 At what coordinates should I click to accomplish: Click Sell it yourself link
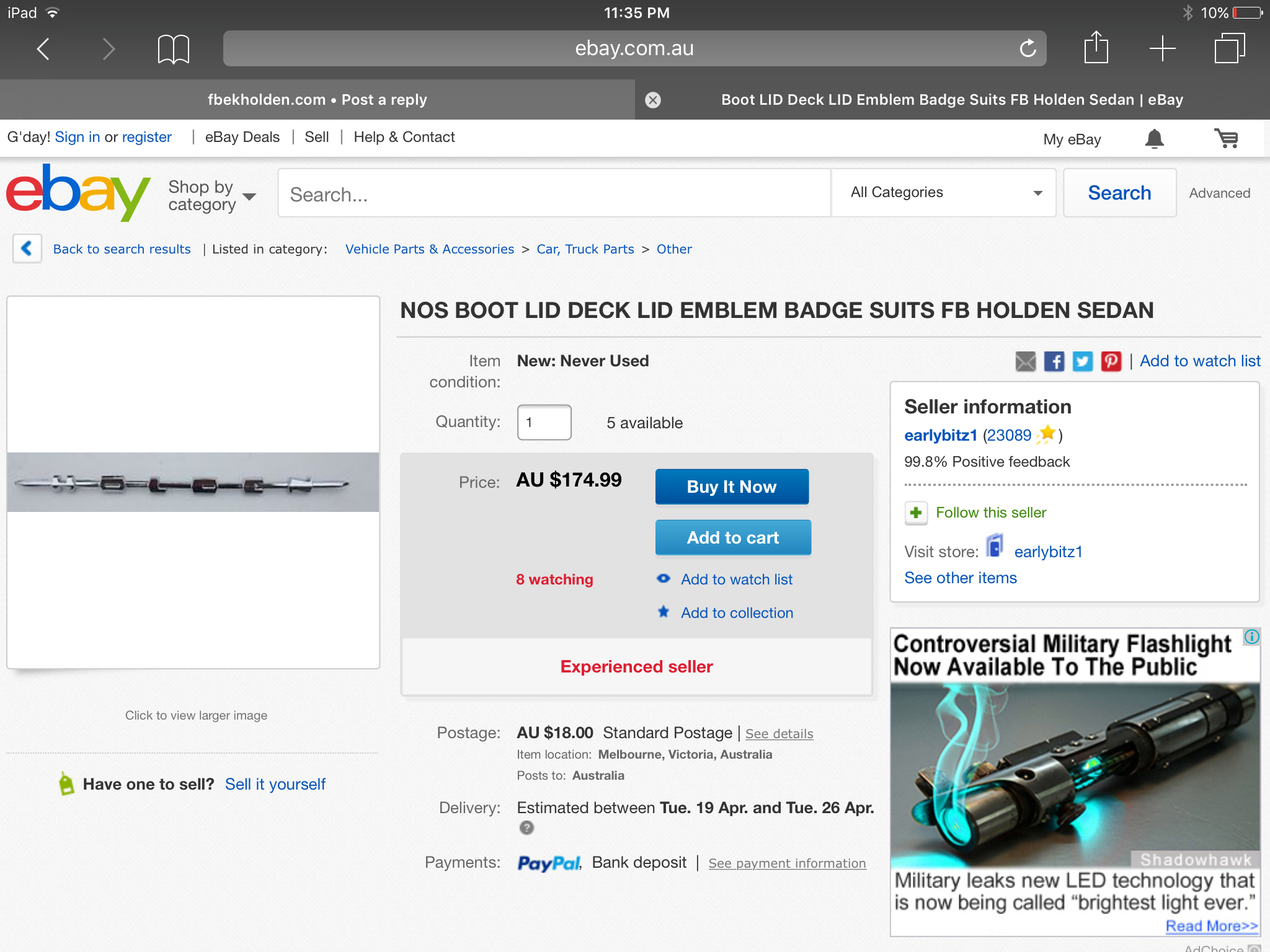tap(275, 784)
